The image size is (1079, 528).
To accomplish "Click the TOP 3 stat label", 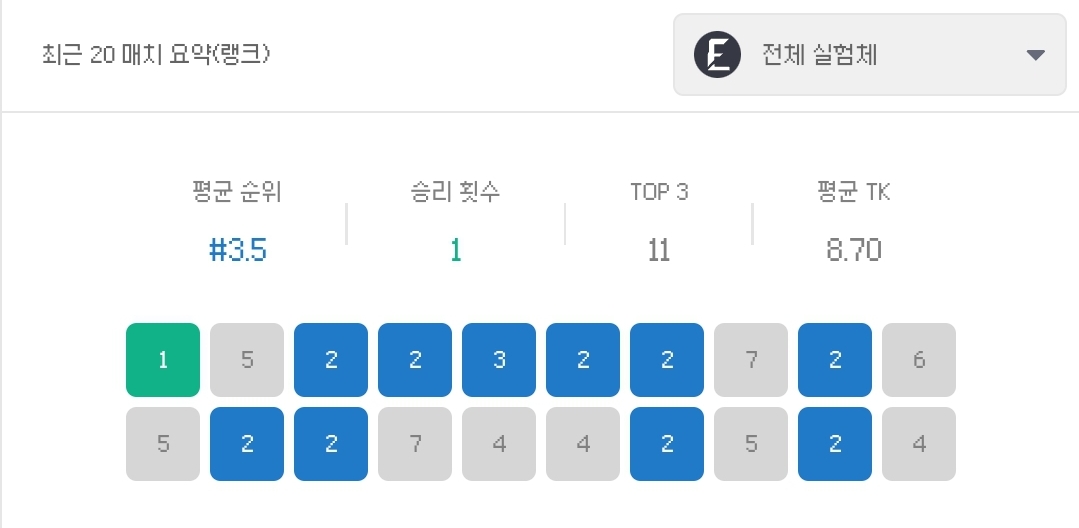I will [659, 193].
